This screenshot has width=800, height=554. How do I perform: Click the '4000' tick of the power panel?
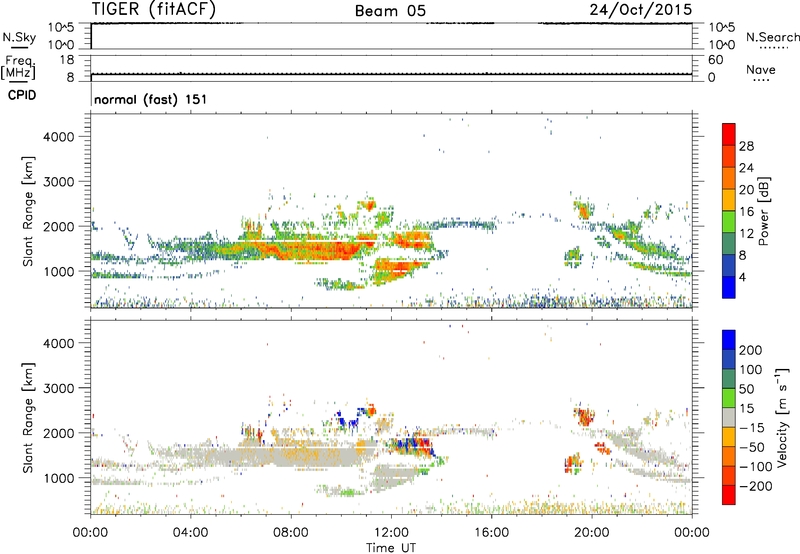(59, 137)
